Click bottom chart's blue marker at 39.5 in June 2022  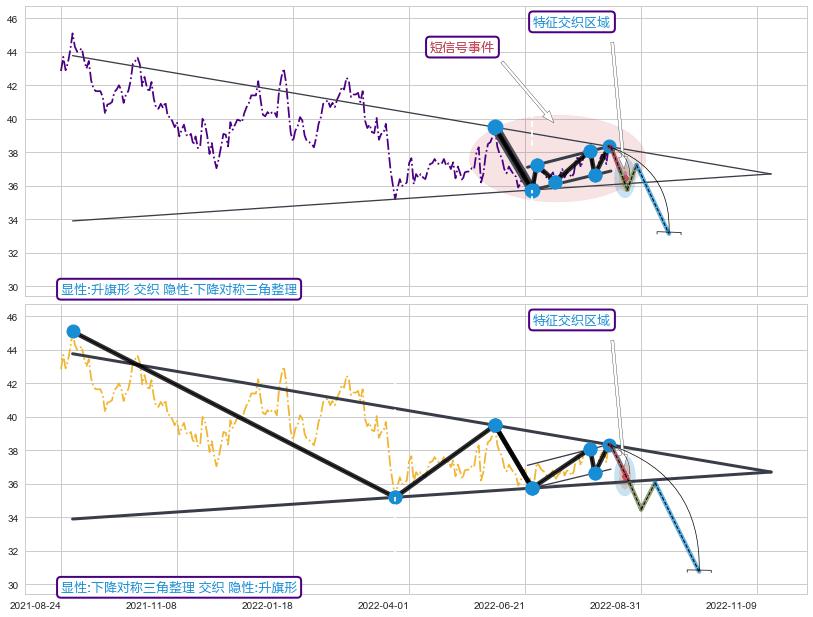tap(495, 425)
